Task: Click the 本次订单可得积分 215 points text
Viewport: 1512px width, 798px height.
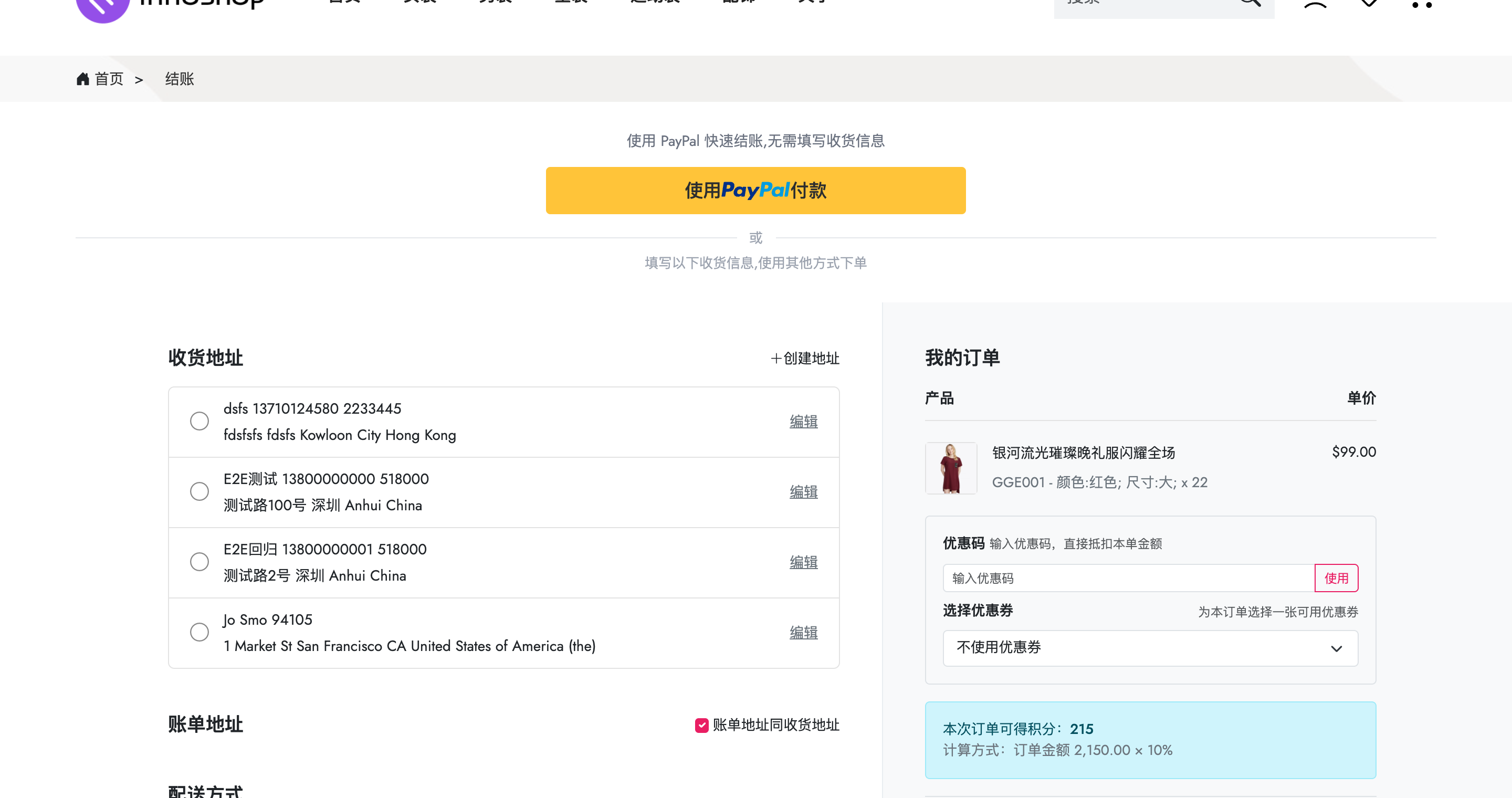Action: click(x=1018, y=729)
